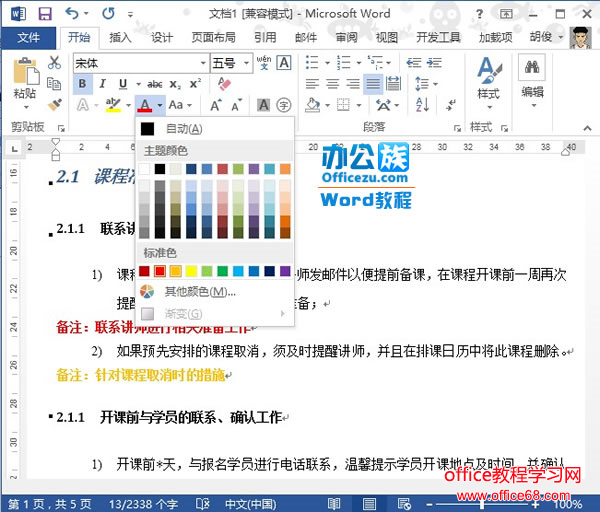Screen dimensions: 600x512
Task: Click 其他颜色(M)... to pick more colors
Action: pyautogui.click(x=215, y=292)
